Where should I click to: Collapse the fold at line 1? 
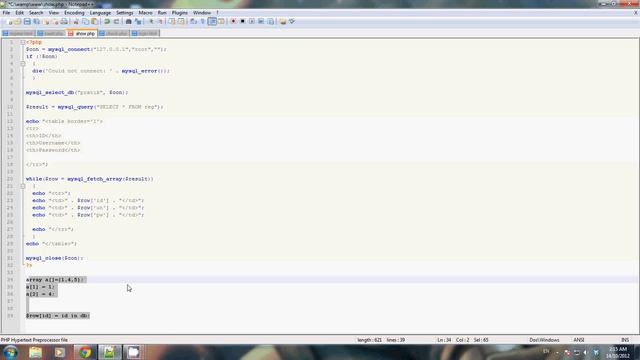pos(23,42)
